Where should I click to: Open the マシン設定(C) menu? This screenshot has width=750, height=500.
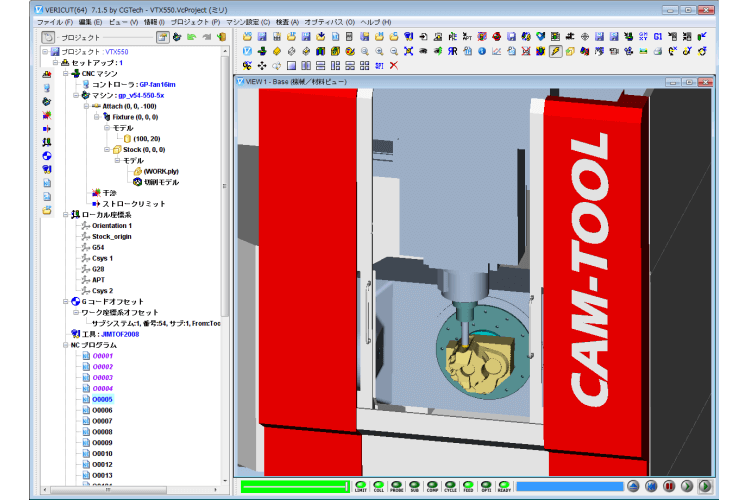point(248,22)
